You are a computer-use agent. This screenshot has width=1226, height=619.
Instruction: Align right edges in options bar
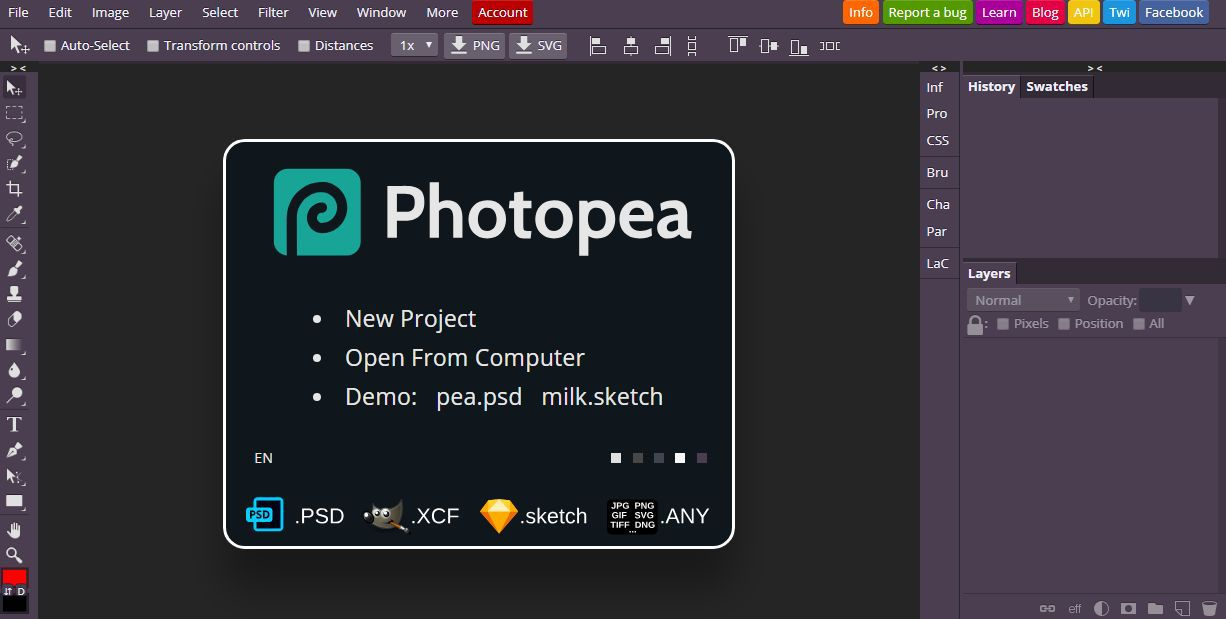663,46
